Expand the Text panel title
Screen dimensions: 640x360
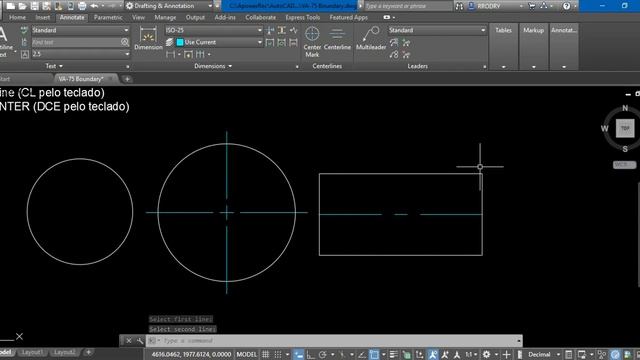pos(54,66)
